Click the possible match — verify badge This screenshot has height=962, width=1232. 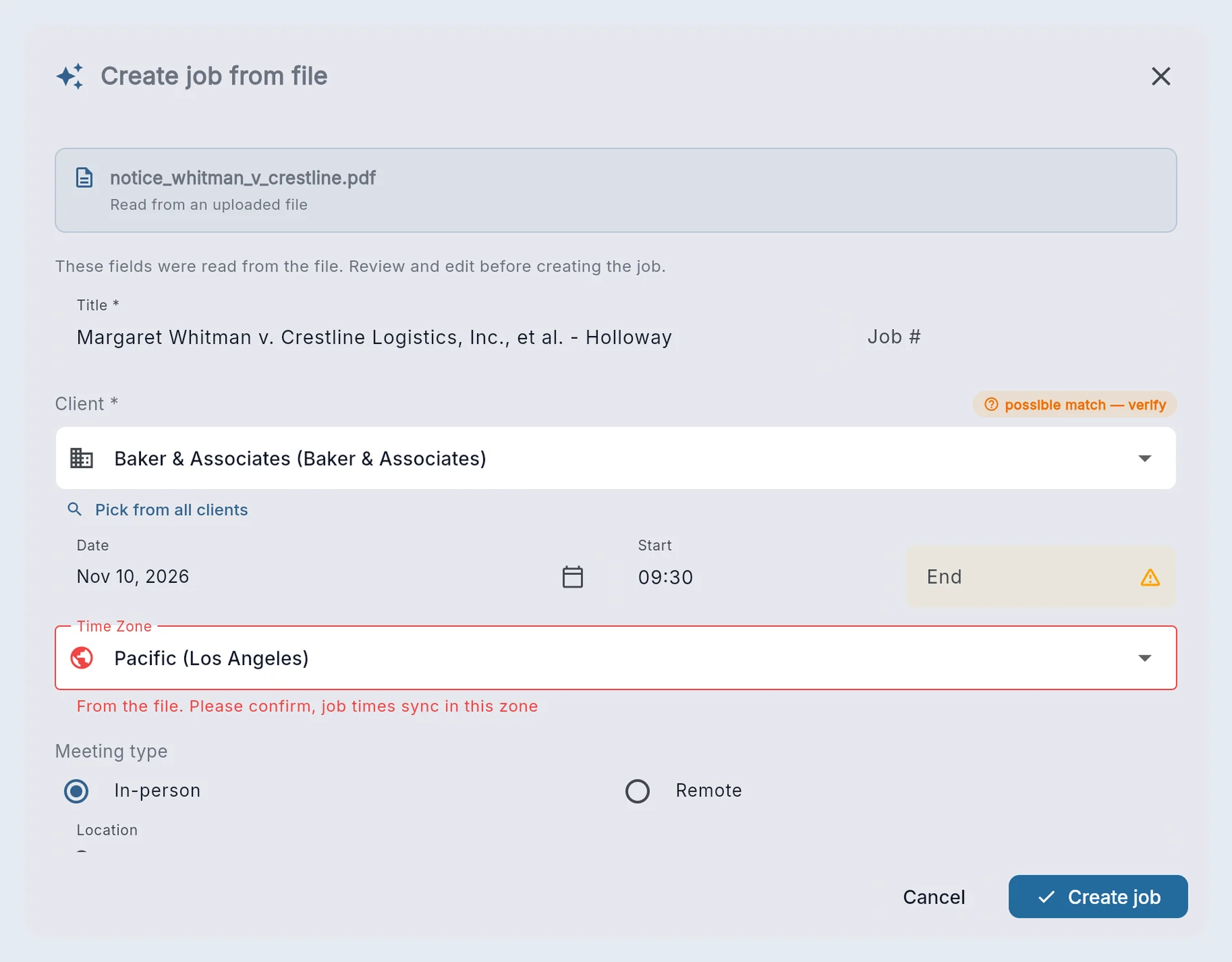click(x=1075, y=404)
